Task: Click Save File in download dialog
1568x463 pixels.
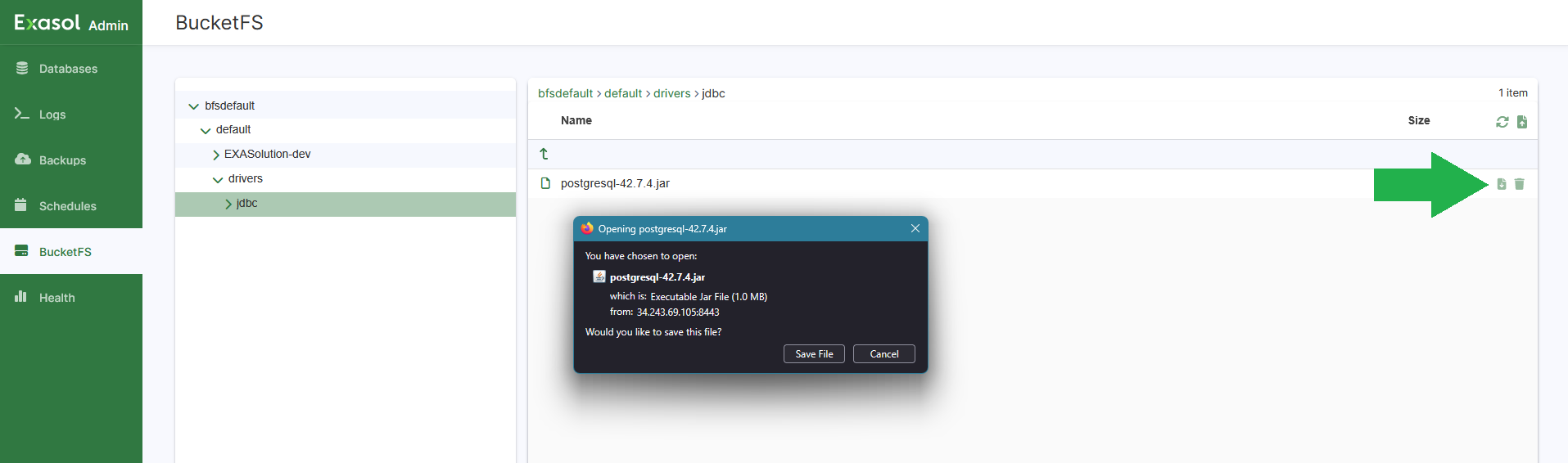Action: 814,354
